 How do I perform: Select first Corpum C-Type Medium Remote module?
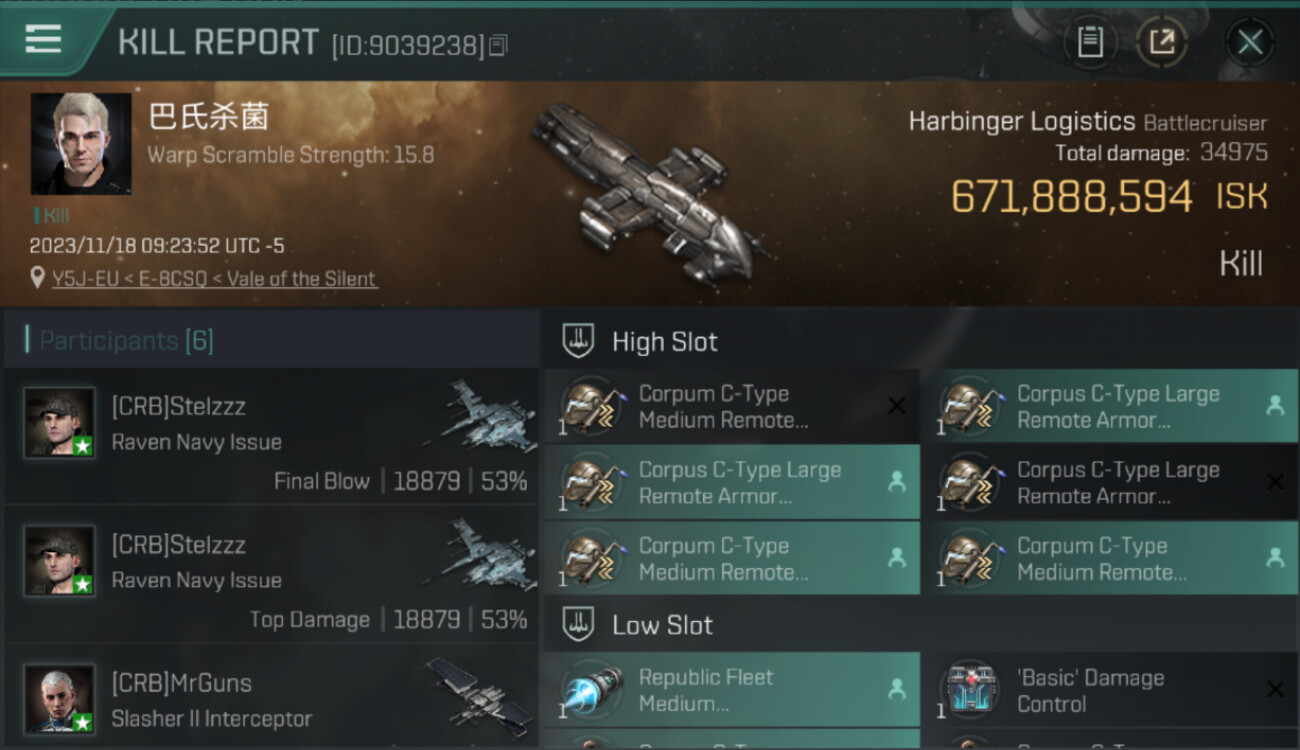pos(732,406)
